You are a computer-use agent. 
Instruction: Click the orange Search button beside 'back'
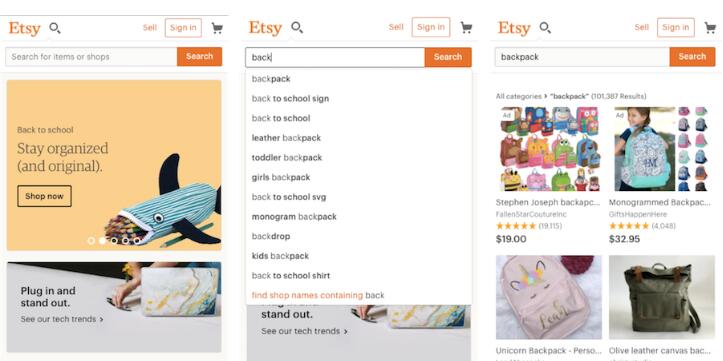click(x=448, y=57)
